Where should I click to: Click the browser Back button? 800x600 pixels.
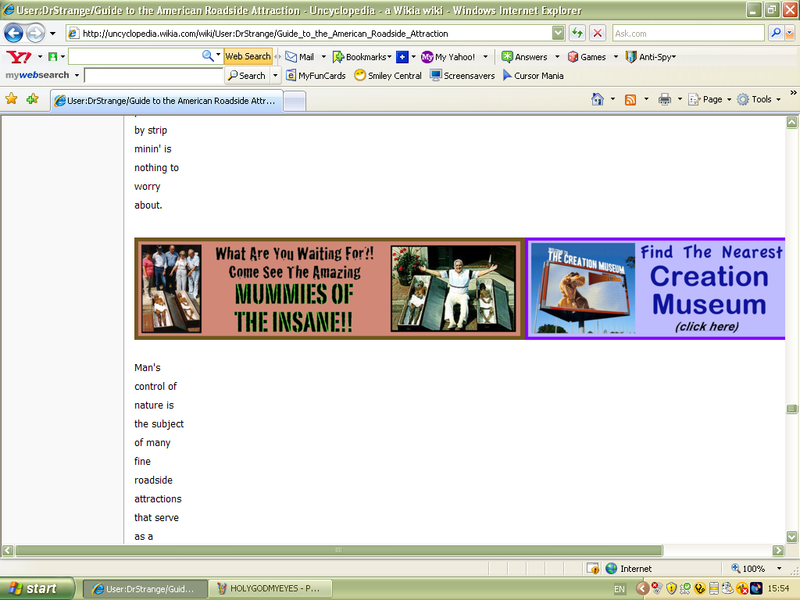pyautogui.click(x=14, y=33)
